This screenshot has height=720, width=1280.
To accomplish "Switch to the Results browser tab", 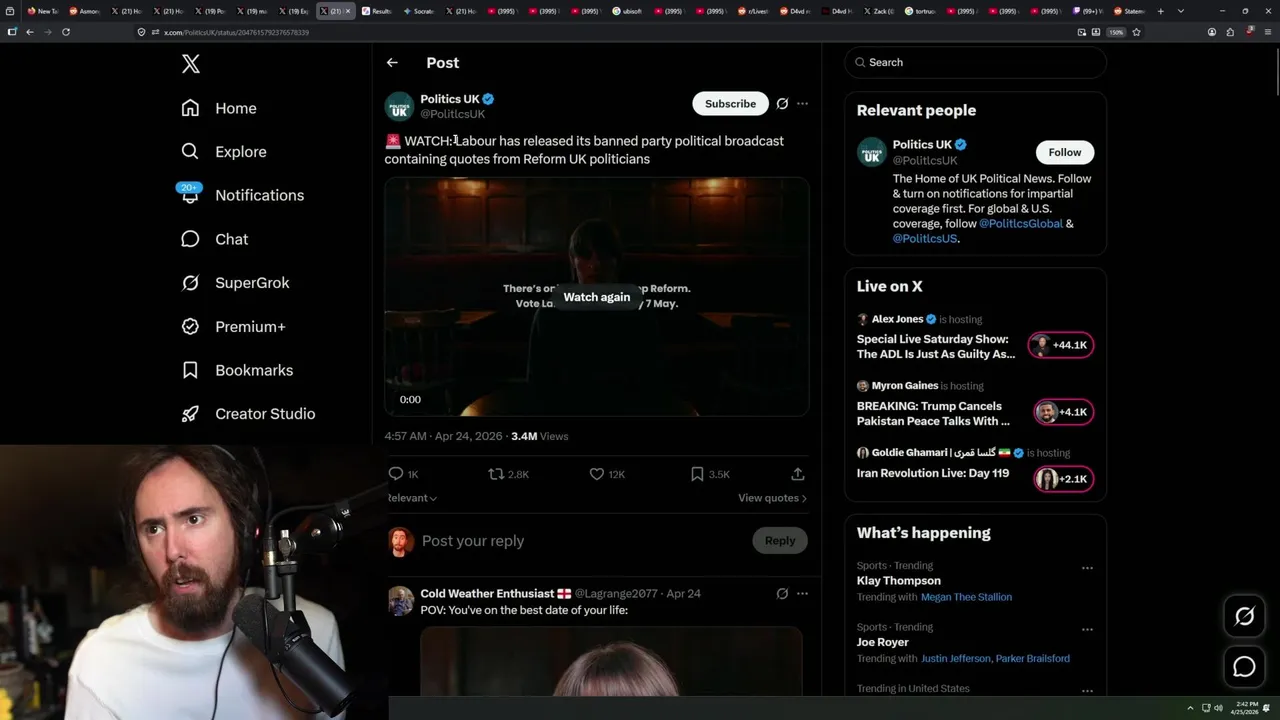I will pos(377,11).
